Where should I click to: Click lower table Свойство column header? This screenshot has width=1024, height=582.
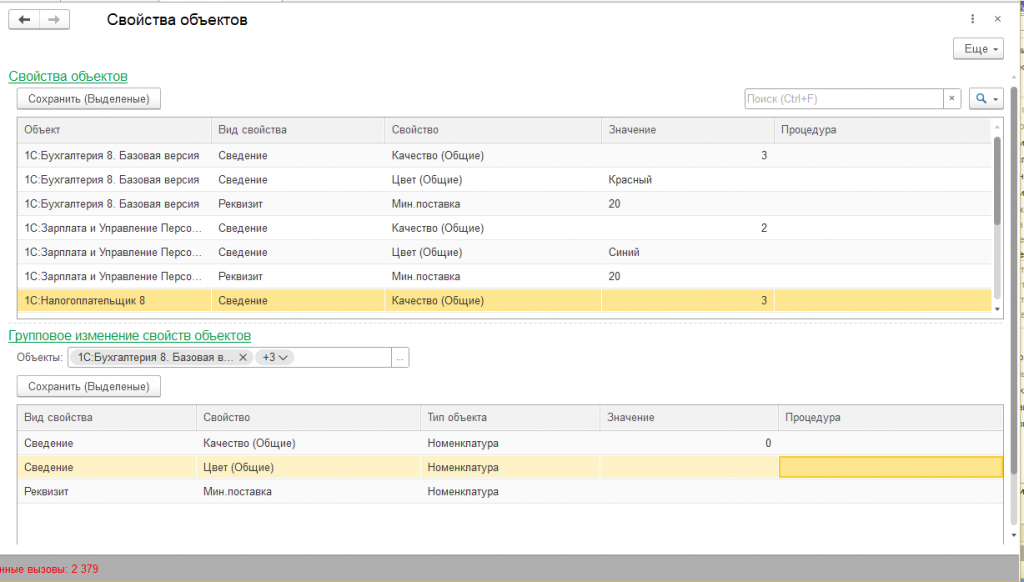tap(308, 417)
